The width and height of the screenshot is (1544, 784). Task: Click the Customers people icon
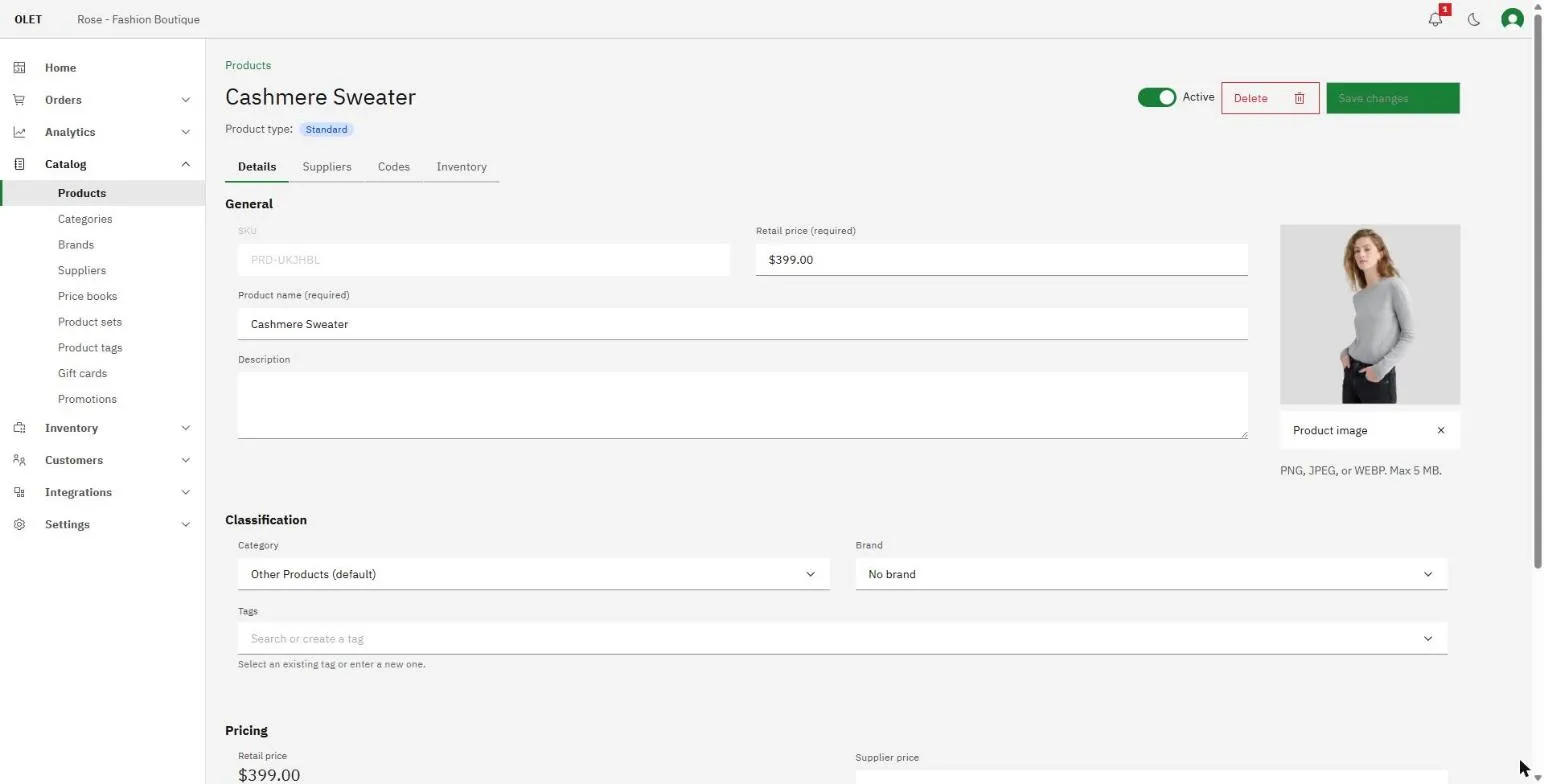(19, 460)
